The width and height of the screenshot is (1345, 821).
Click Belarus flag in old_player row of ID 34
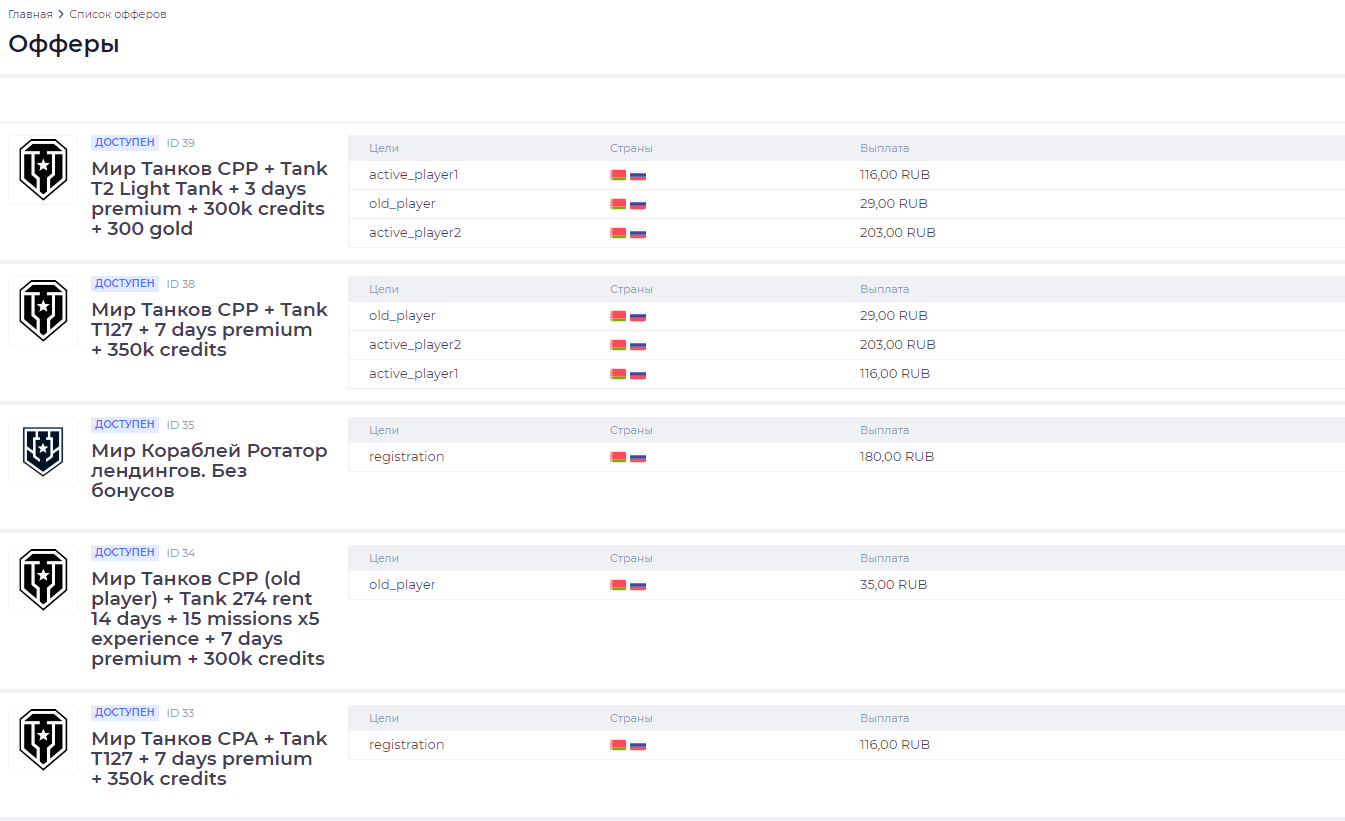tap(618, 585)
